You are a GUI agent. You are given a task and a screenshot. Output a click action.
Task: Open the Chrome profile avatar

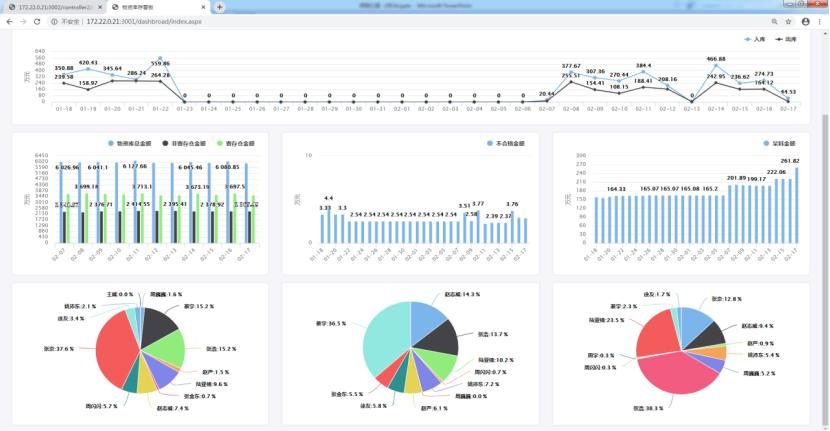coord(805,21)
